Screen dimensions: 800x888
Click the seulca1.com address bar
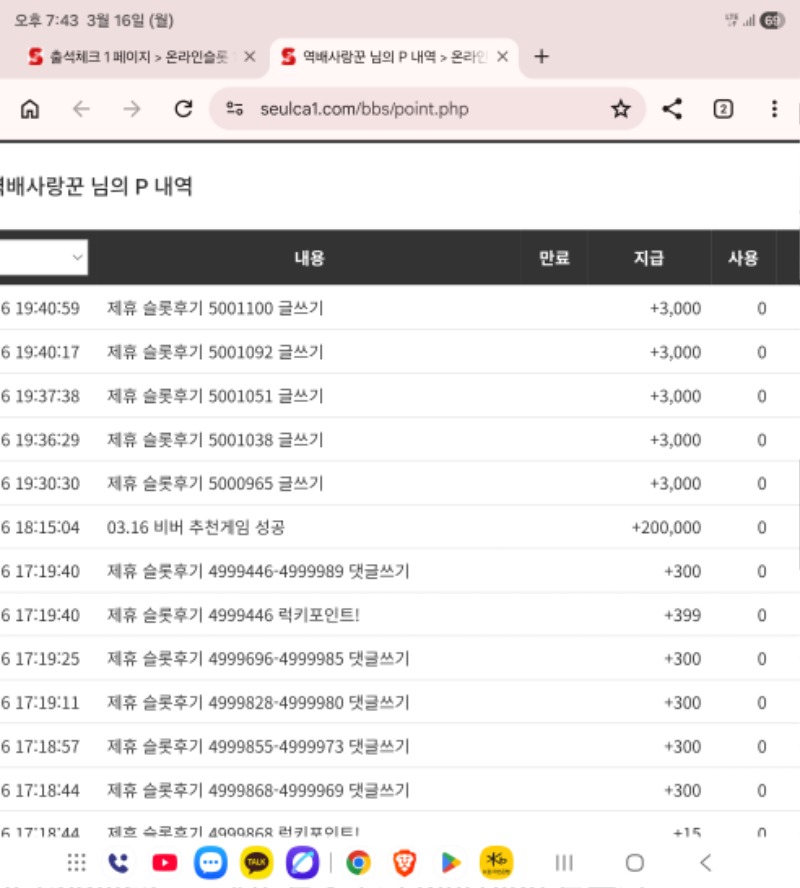[420, 109]
